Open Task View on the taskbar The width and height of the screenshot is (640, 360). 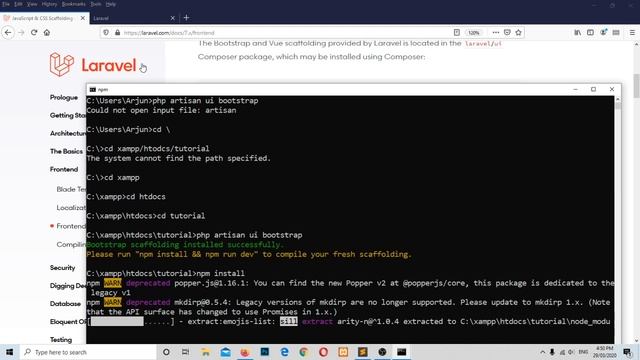coord(185,352)
